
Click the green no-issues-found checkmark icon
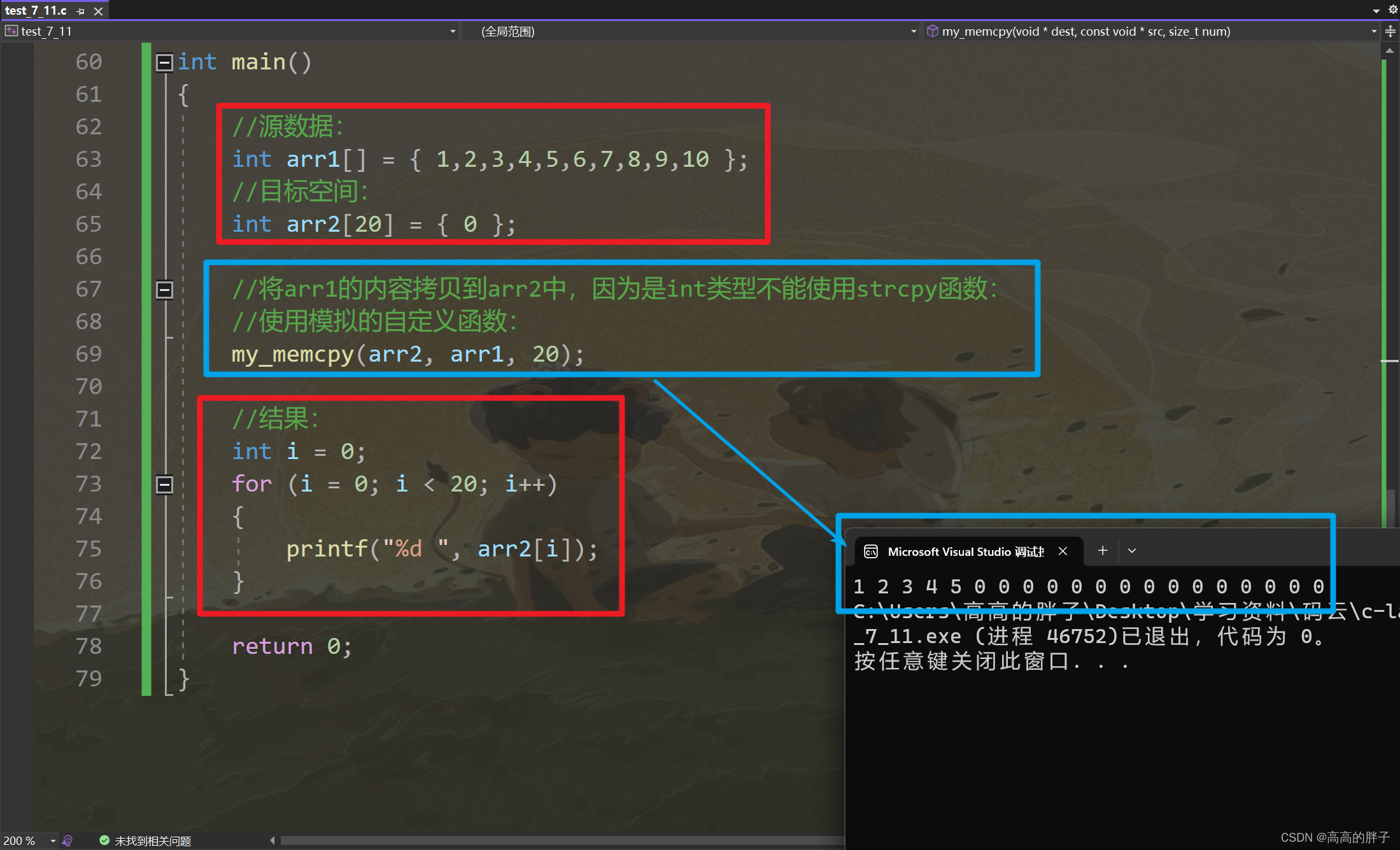click(104, 840)
